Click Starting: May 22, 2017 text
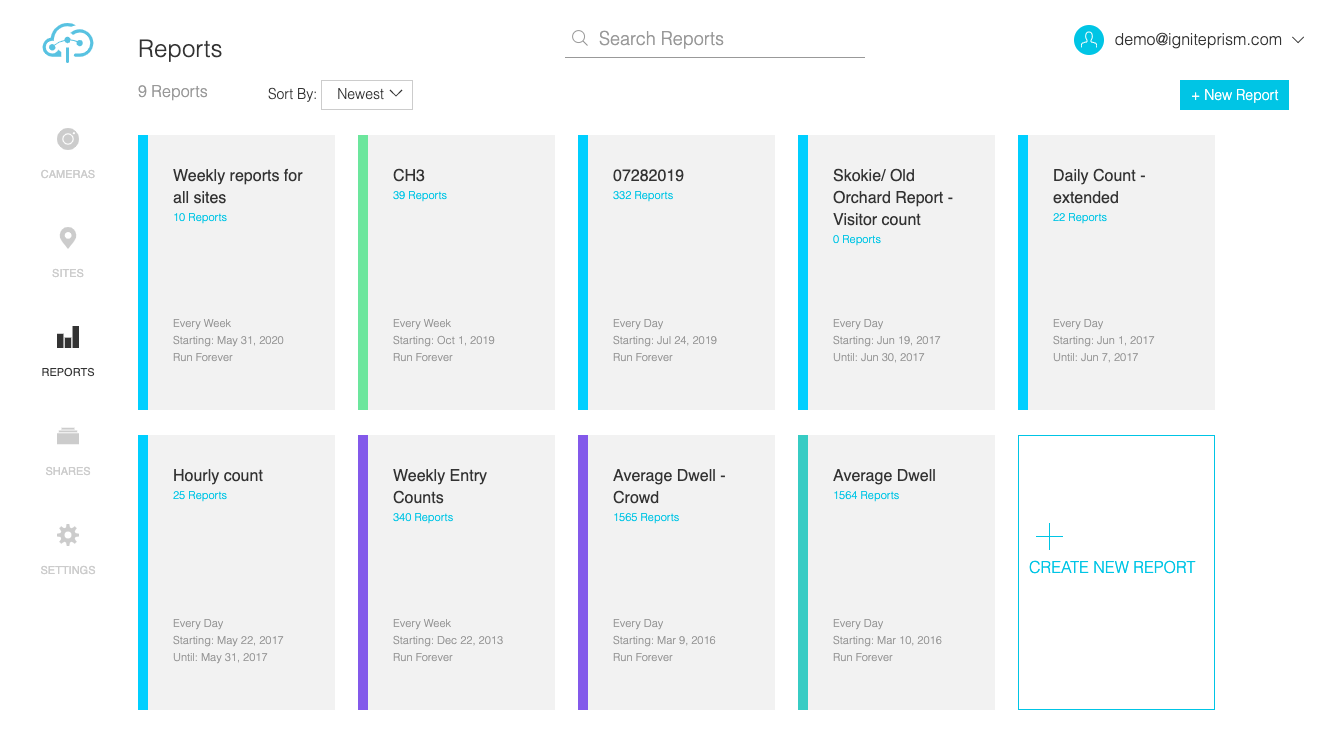 (x=228, y=640)
